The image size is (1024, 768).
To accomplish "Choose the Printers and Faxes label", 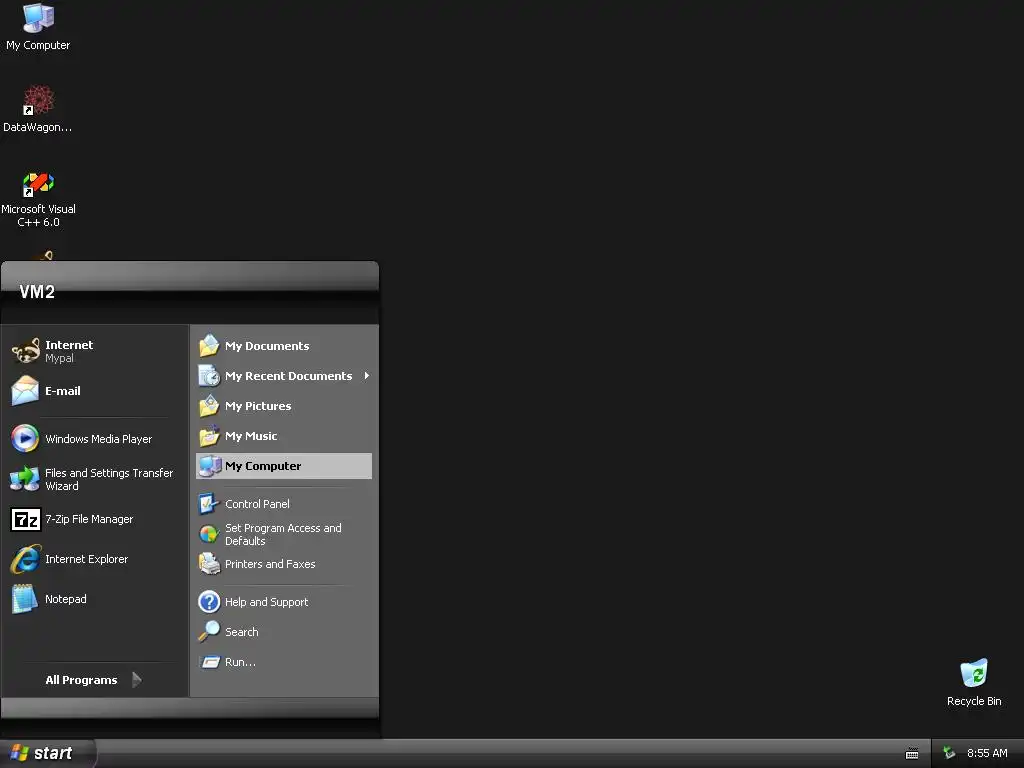I will 270,564.
